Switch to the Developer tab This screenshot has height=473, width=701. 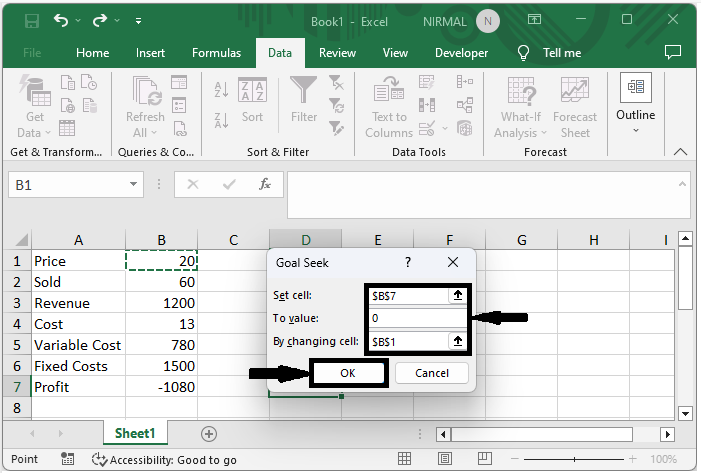coord(461,53)
